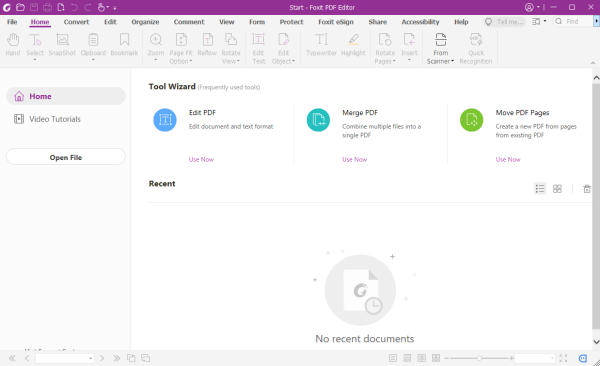The width and height of the screenshot is (600, 366).
Task: Select the Edit Text tool
Action: pos(258,49)
